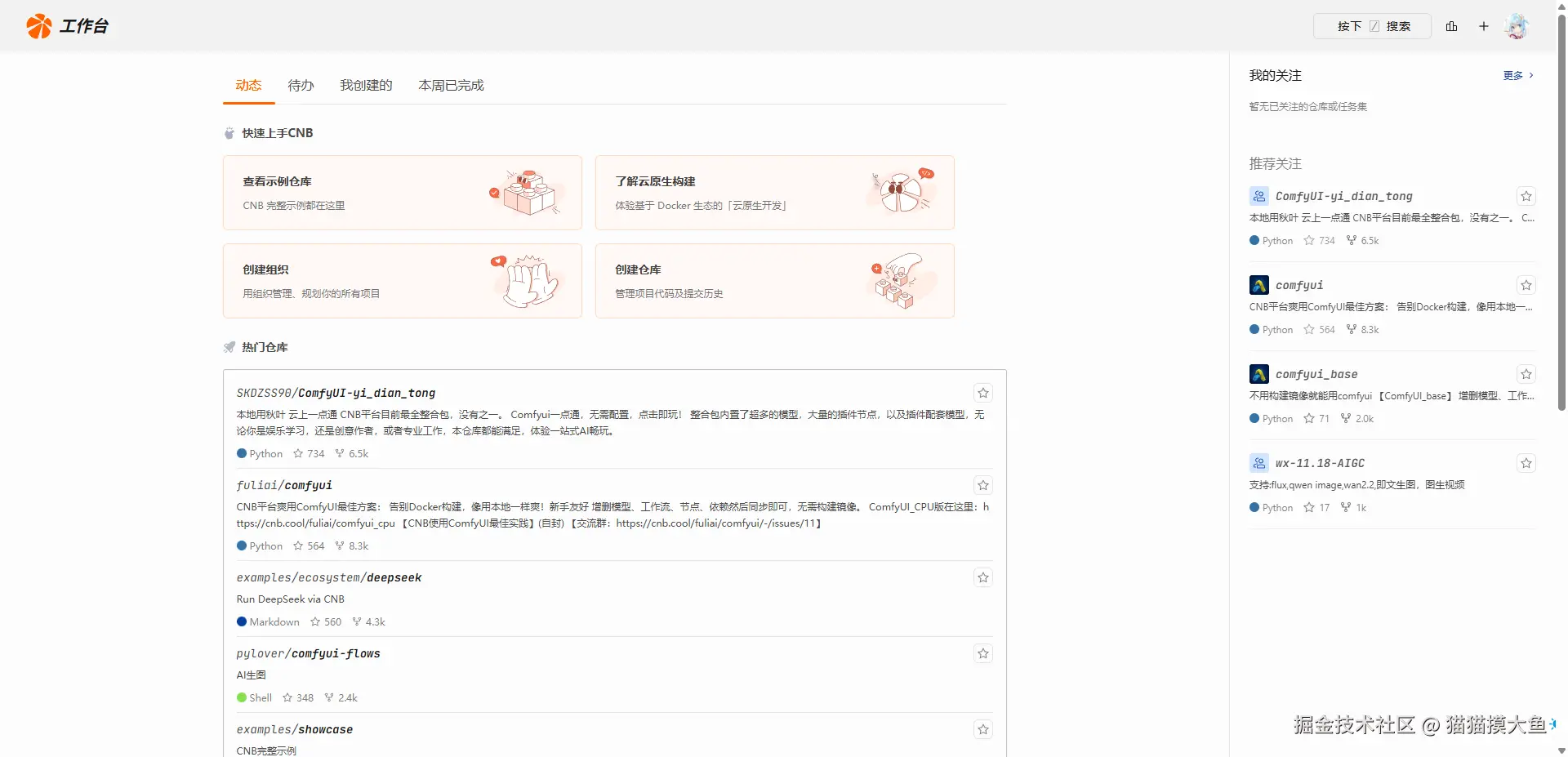Open wx-11.18-AIGC in recommended list

[1320, 463]
